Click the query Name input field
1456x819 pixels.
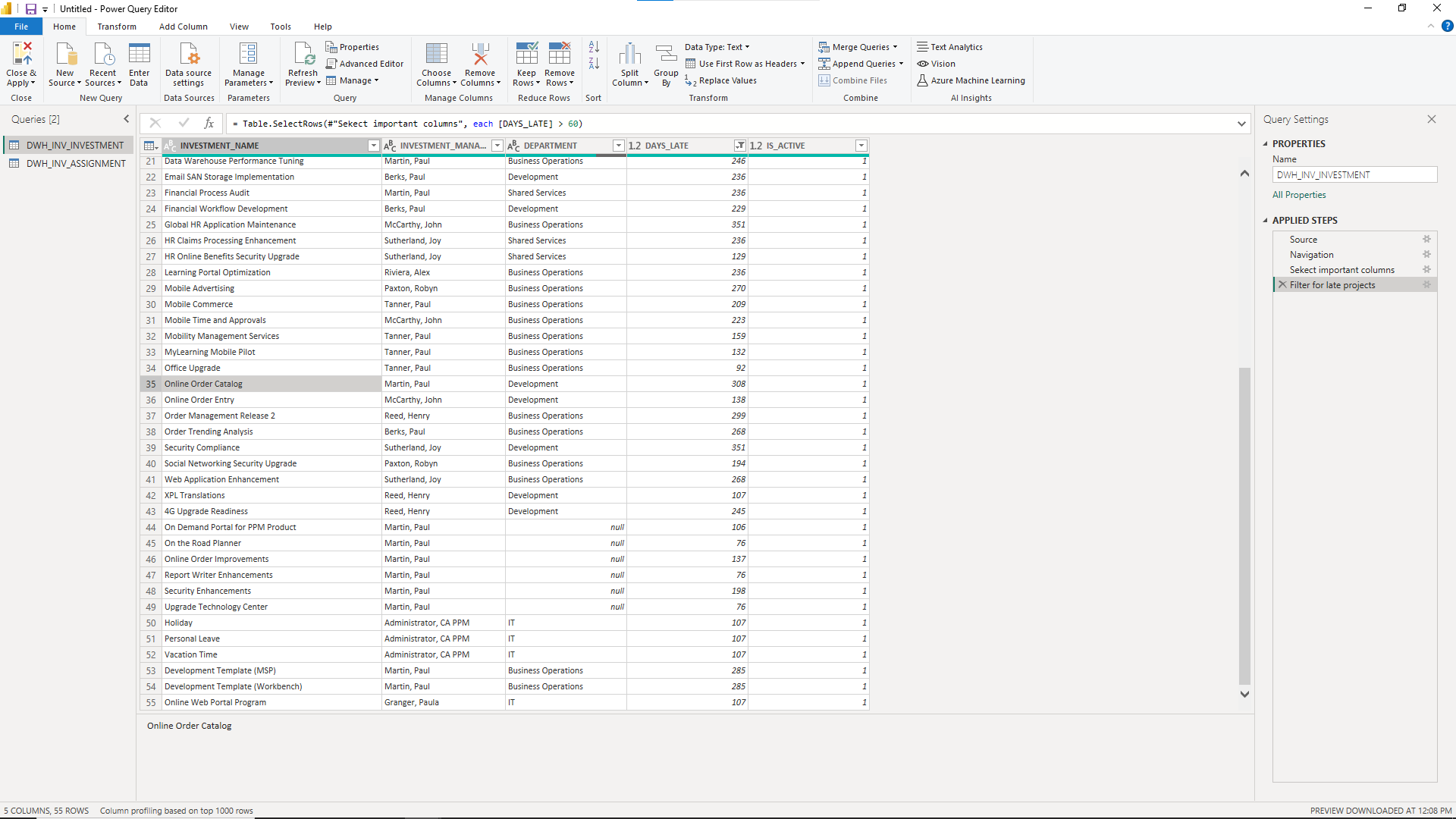pyautogui.click(x=1354, y=174)
